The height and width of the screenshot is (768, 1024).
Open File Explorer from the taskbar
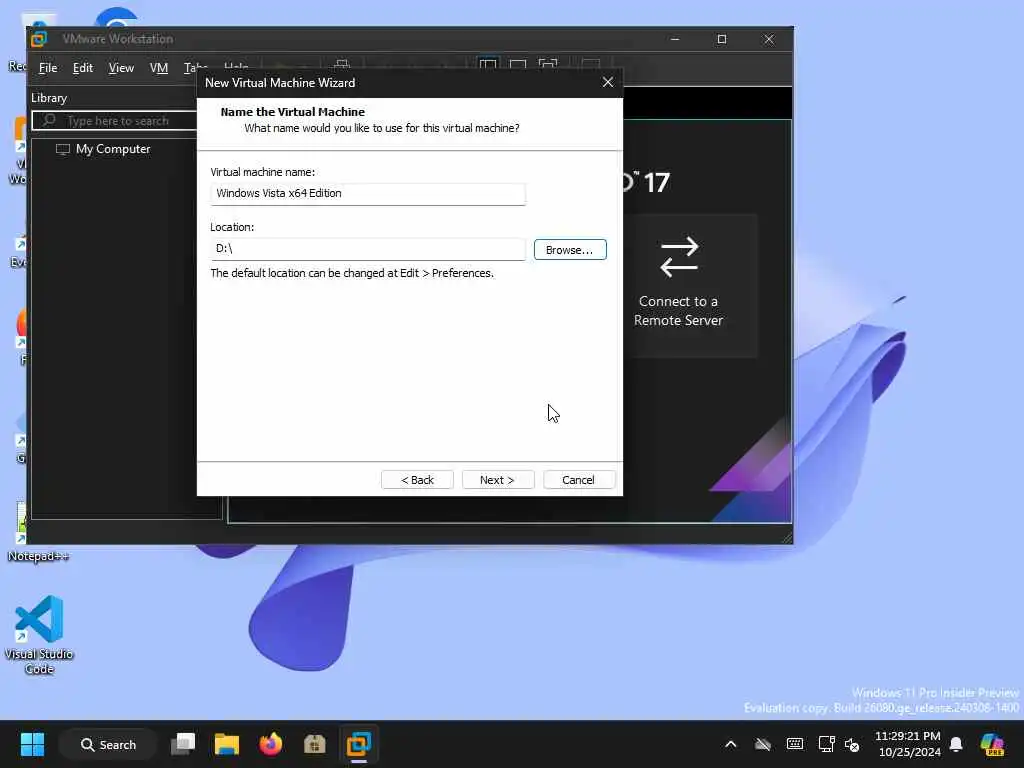pyautogui.click(x=227, y=744)
